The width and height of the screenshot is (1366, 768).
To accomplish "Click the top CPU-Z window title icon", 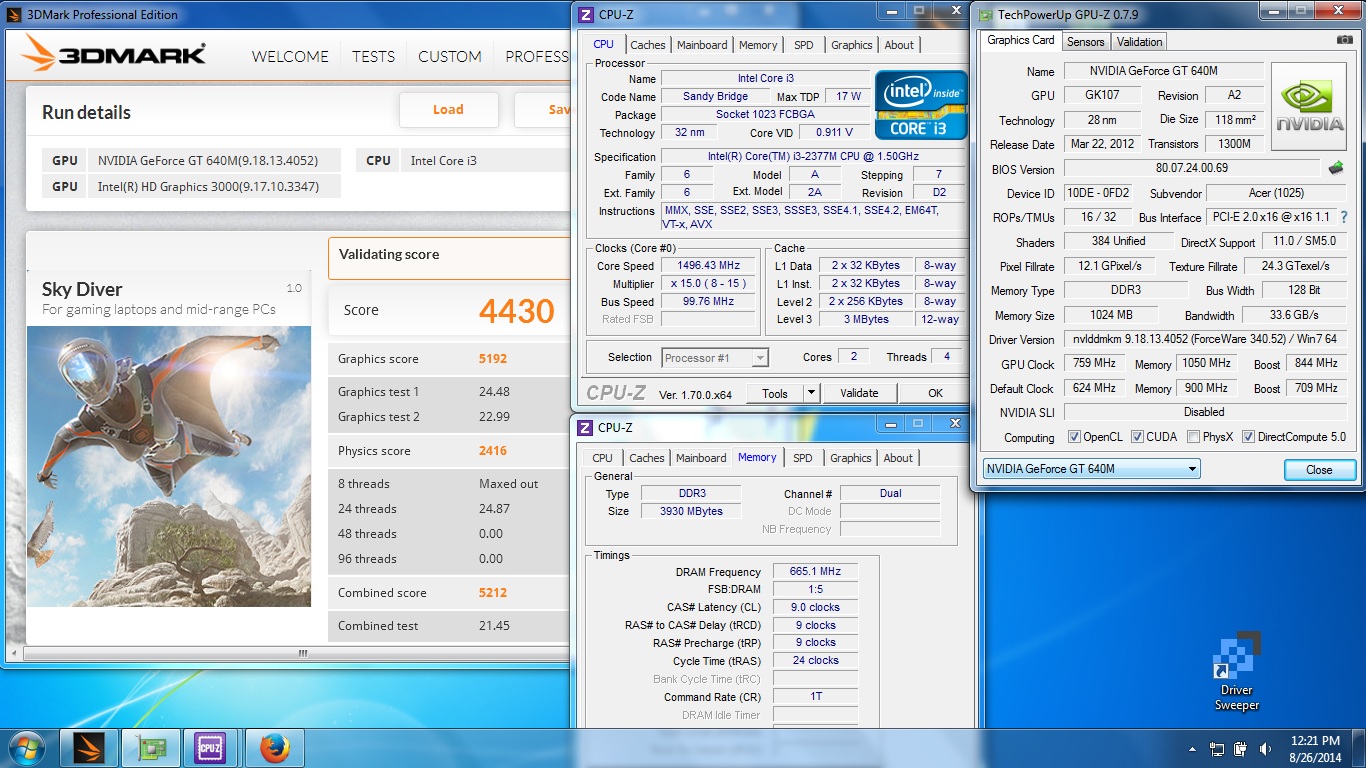I will (x=587, y=14).
